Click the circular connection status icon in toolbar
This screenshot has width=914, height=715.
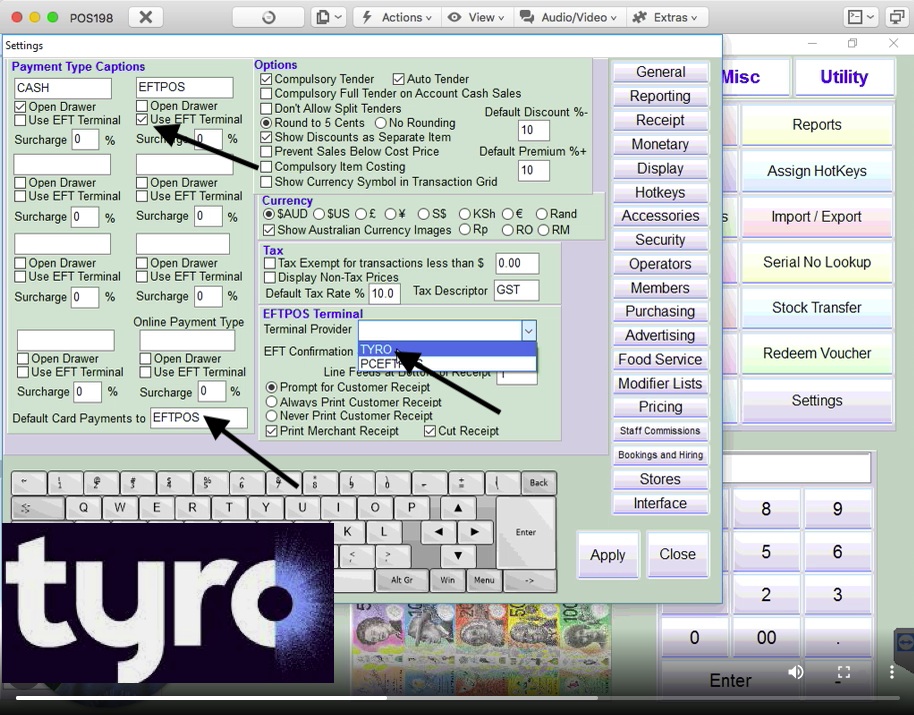(267, 17)
